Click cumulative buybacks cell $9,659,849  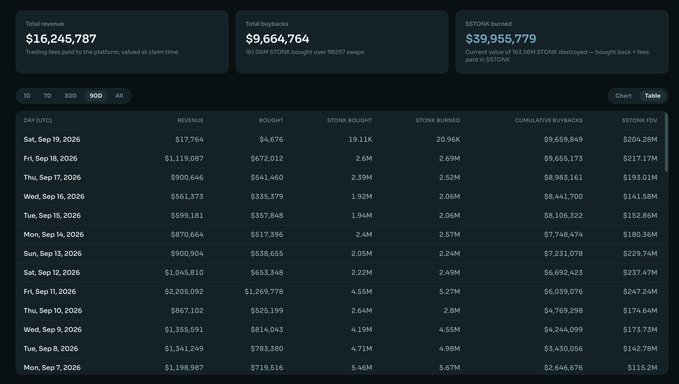(x=563, y=139)
